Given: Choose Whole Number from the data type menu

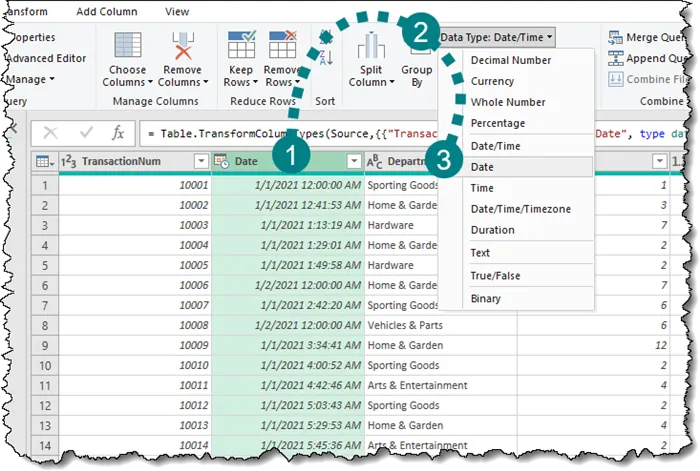Looking at the screenshot, I should 508,102.
